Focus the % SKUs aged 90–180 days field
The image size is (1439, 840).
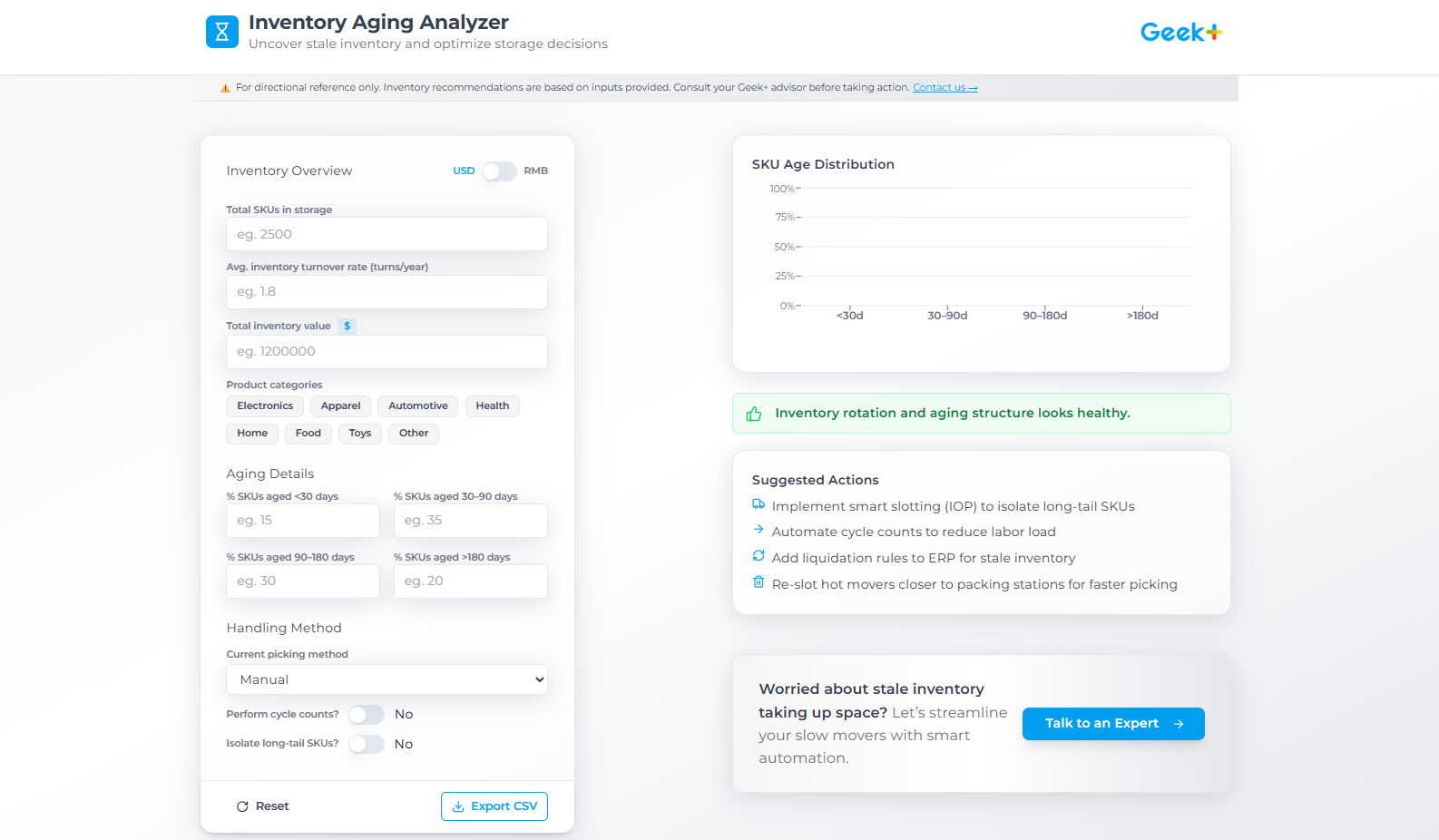tap(303, 581)
